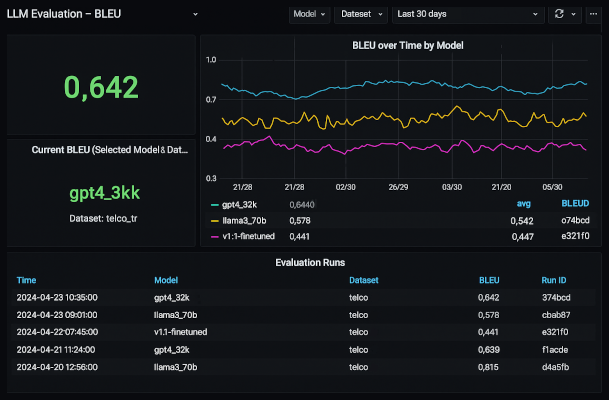Sort table by Time column header
The height and width of the screenshot is (400, 609).
tap(27, 281)
